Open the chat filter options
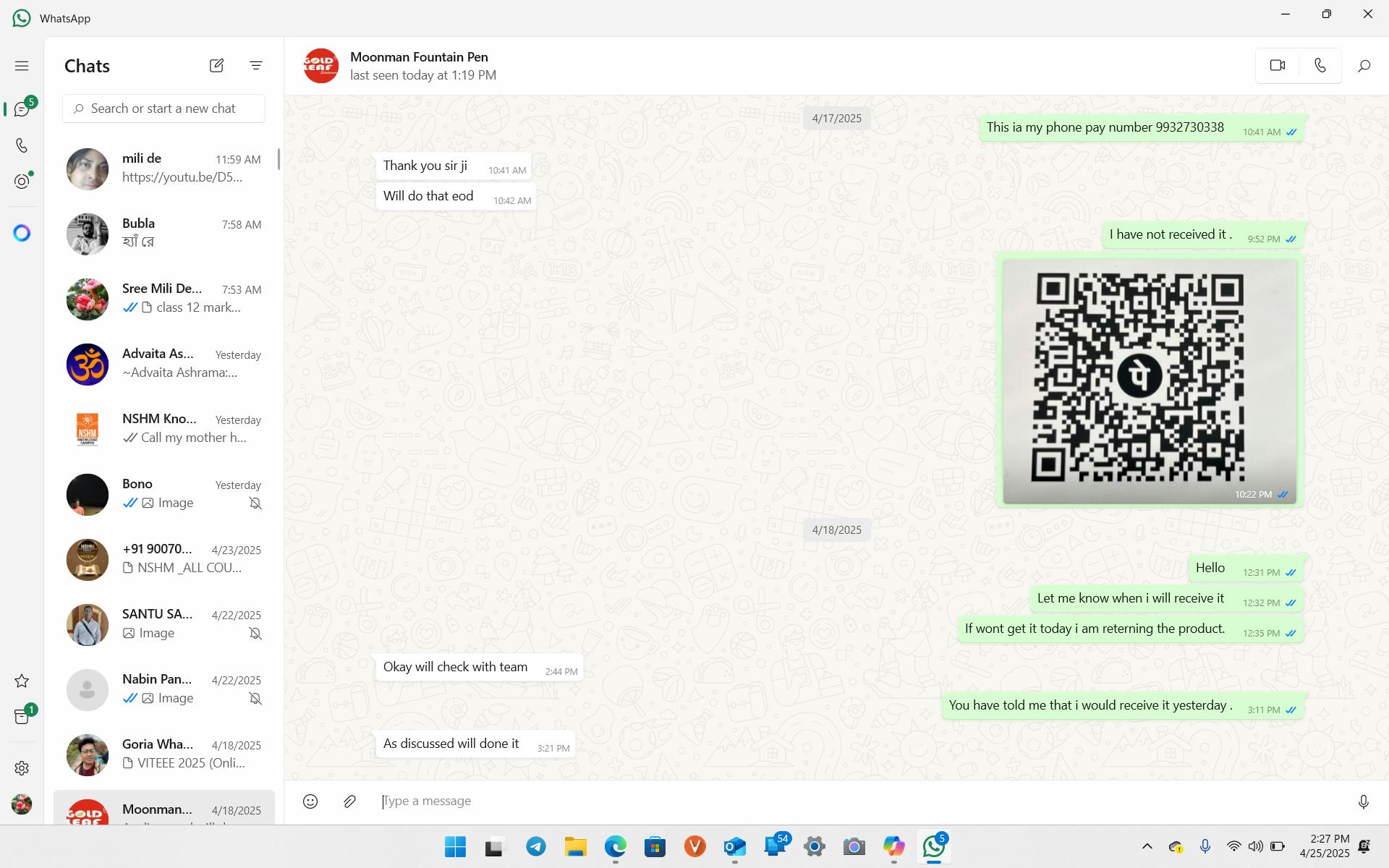1389x868 pixels. pos(256,66)
